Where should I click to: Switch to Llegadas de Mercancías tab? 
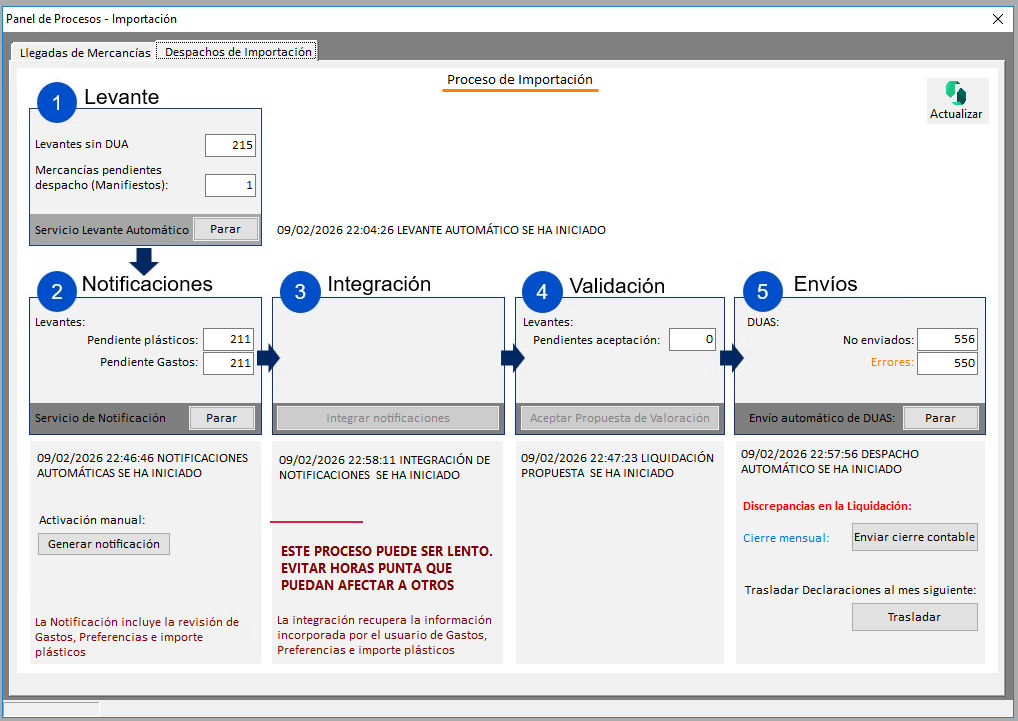coord(85,52)
